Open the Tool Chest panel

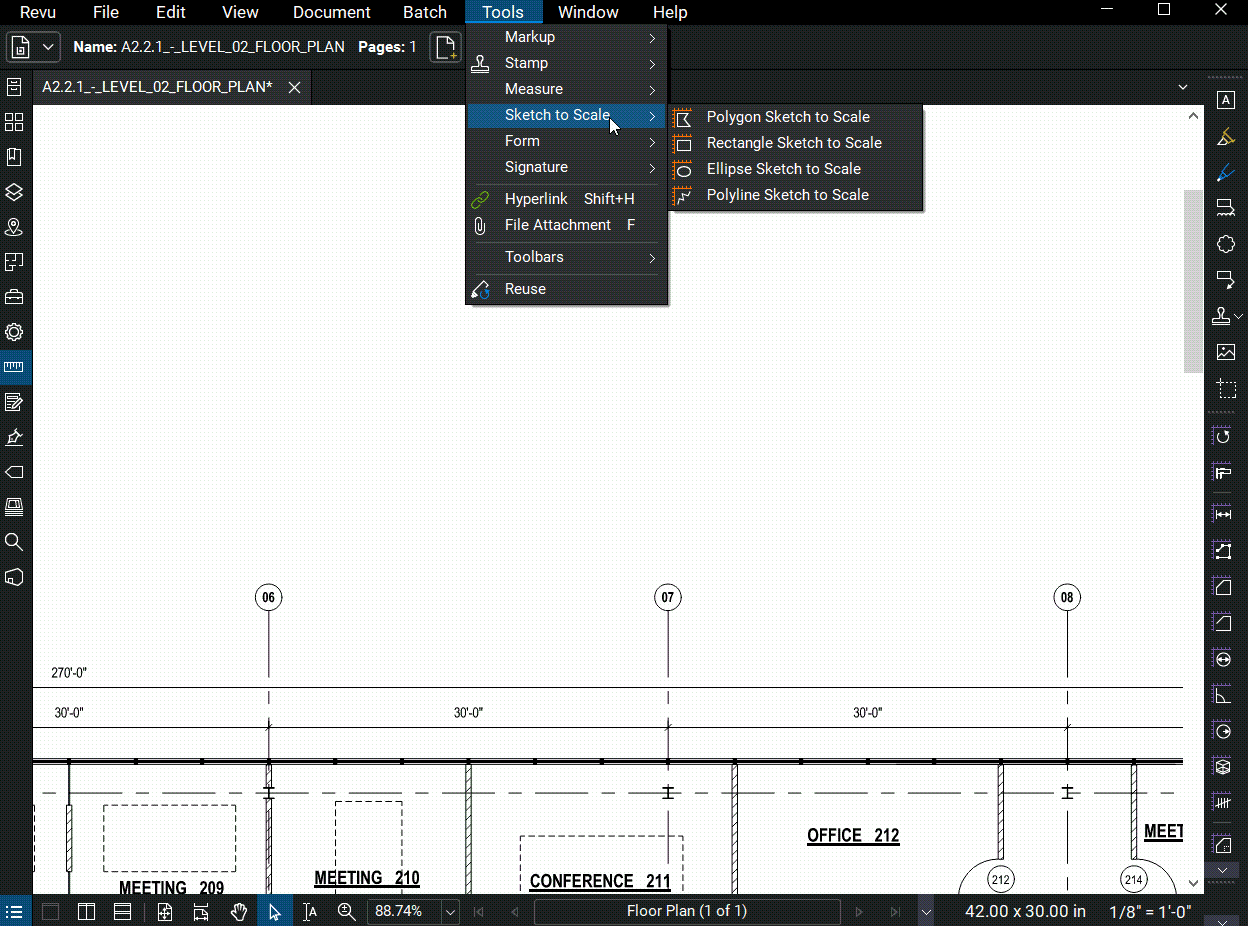(14, 296)
